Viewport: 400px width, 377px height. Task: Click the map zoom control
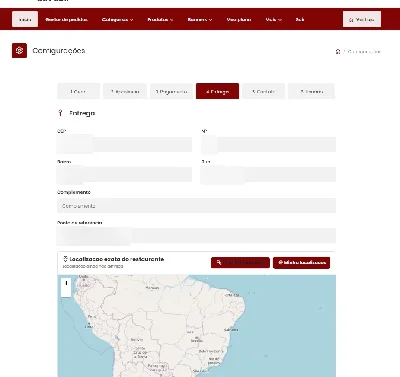(66, 287)
